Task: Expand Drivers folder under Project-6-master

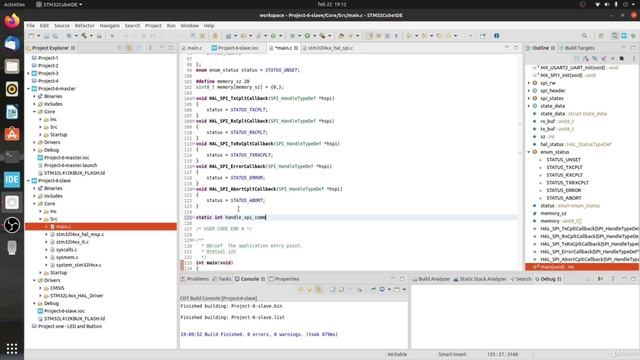Action: click(x=35, y=142)
